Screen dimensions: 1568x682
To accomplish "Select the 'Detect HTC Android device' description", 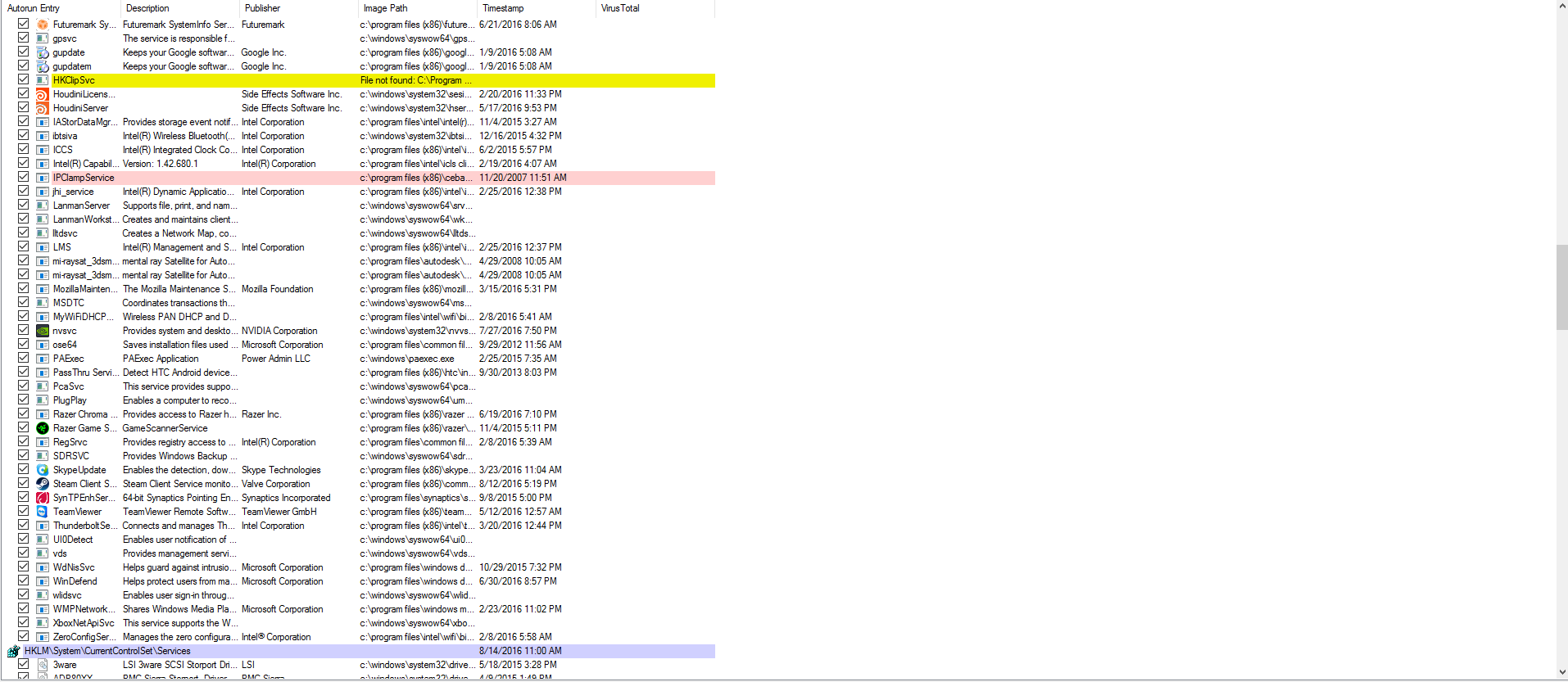I will click(179, 373).
